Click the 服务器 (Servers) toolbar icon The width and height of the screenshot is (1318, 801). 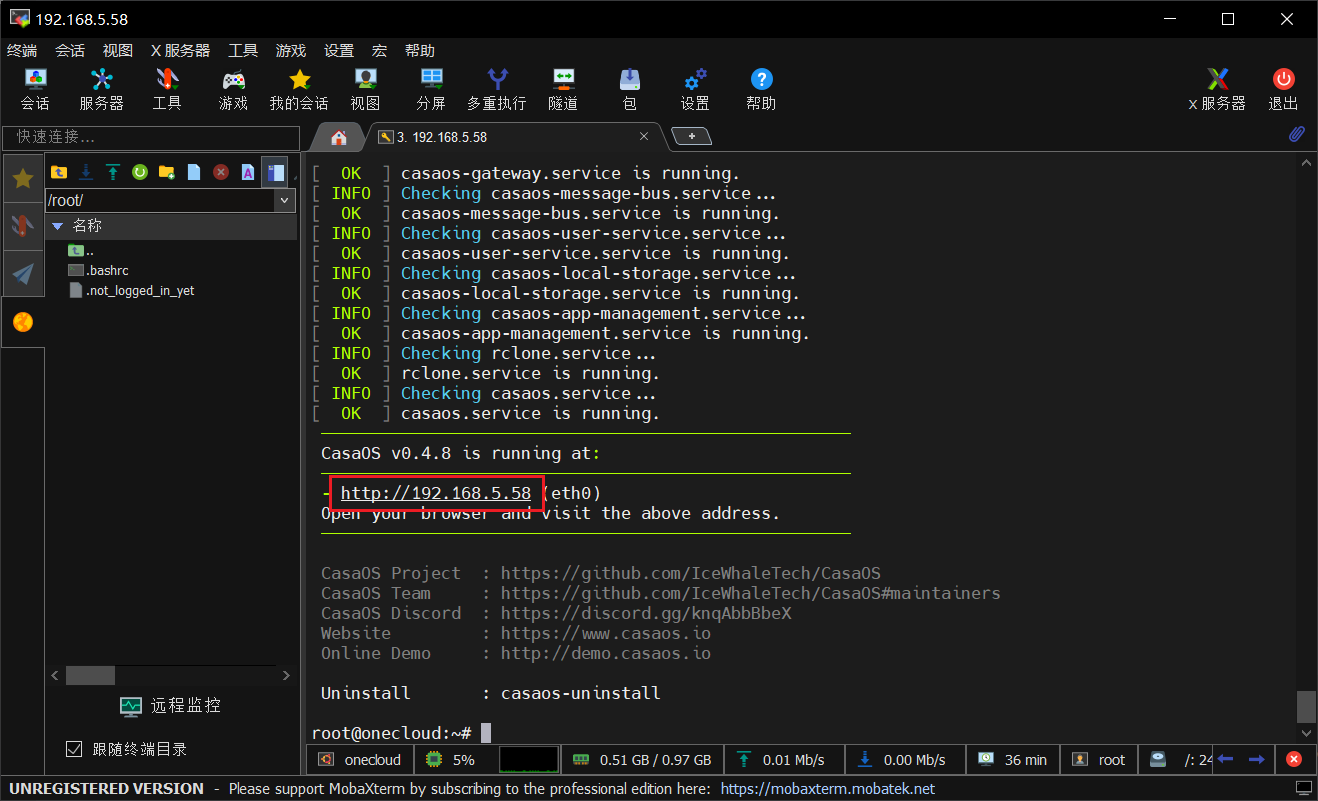pyautogui.click(x=101, y=89)
